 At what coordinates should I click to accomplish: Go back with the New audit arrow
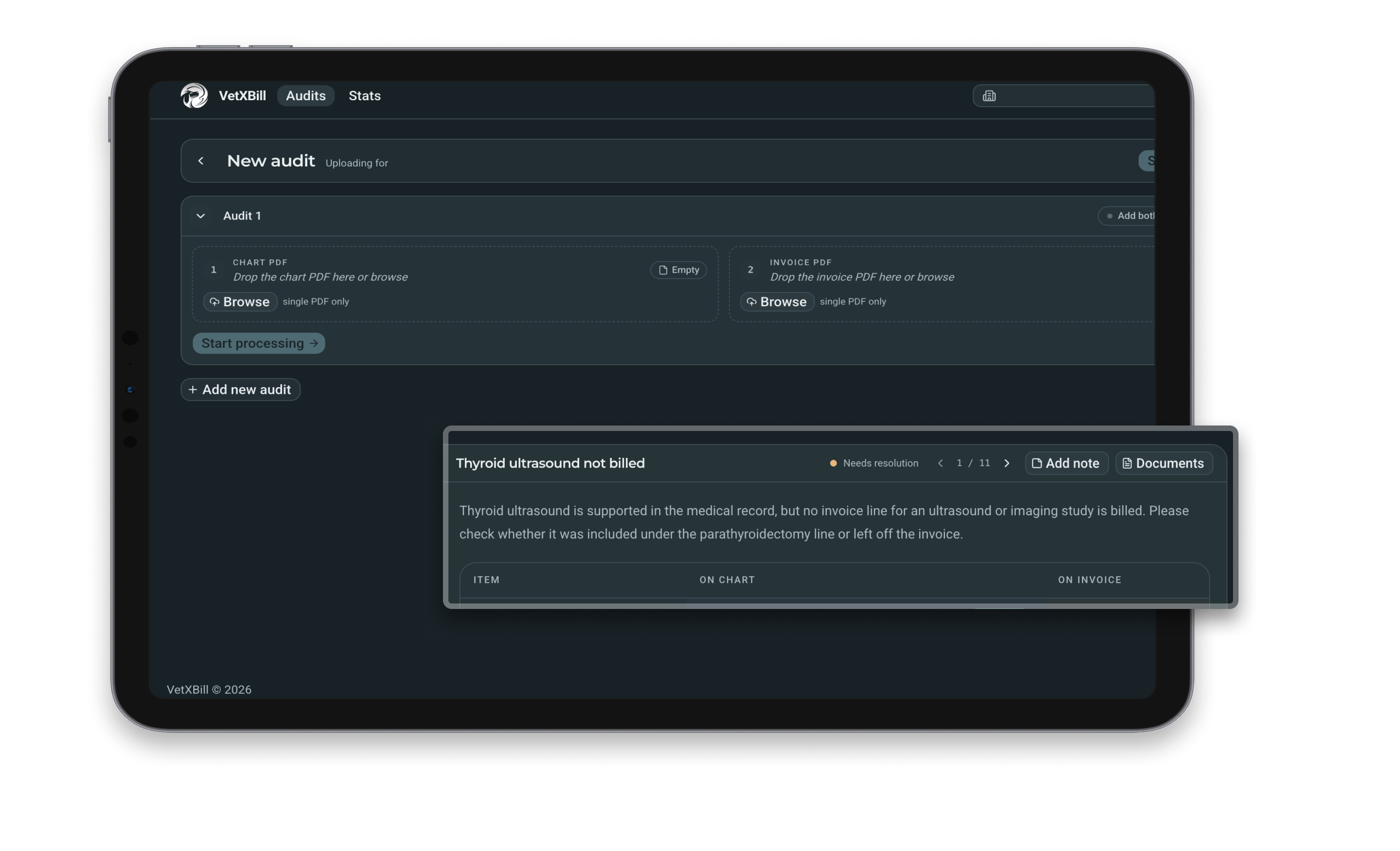pos(200,161)
